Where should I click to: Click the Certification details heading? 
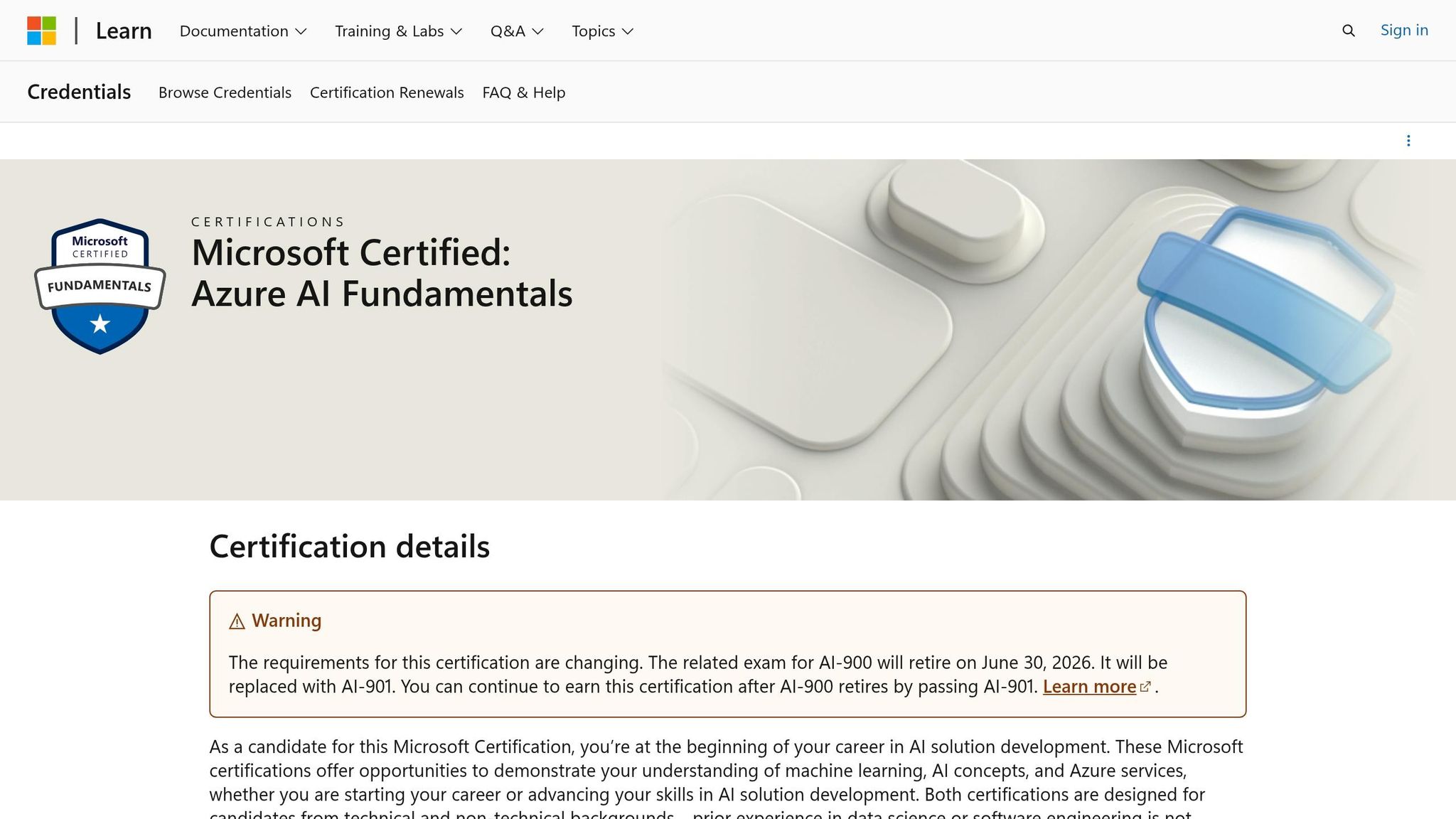(349, 547)
